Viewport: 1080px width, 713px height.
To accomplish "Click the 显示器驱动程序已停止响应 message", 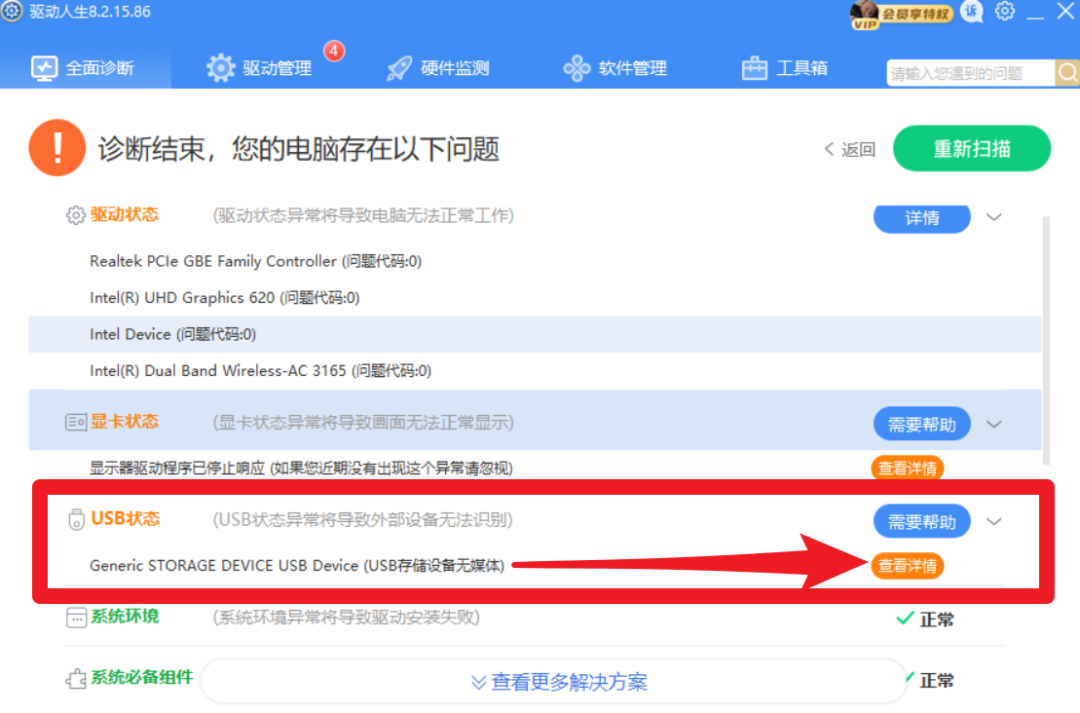I will tap(301, 468).
